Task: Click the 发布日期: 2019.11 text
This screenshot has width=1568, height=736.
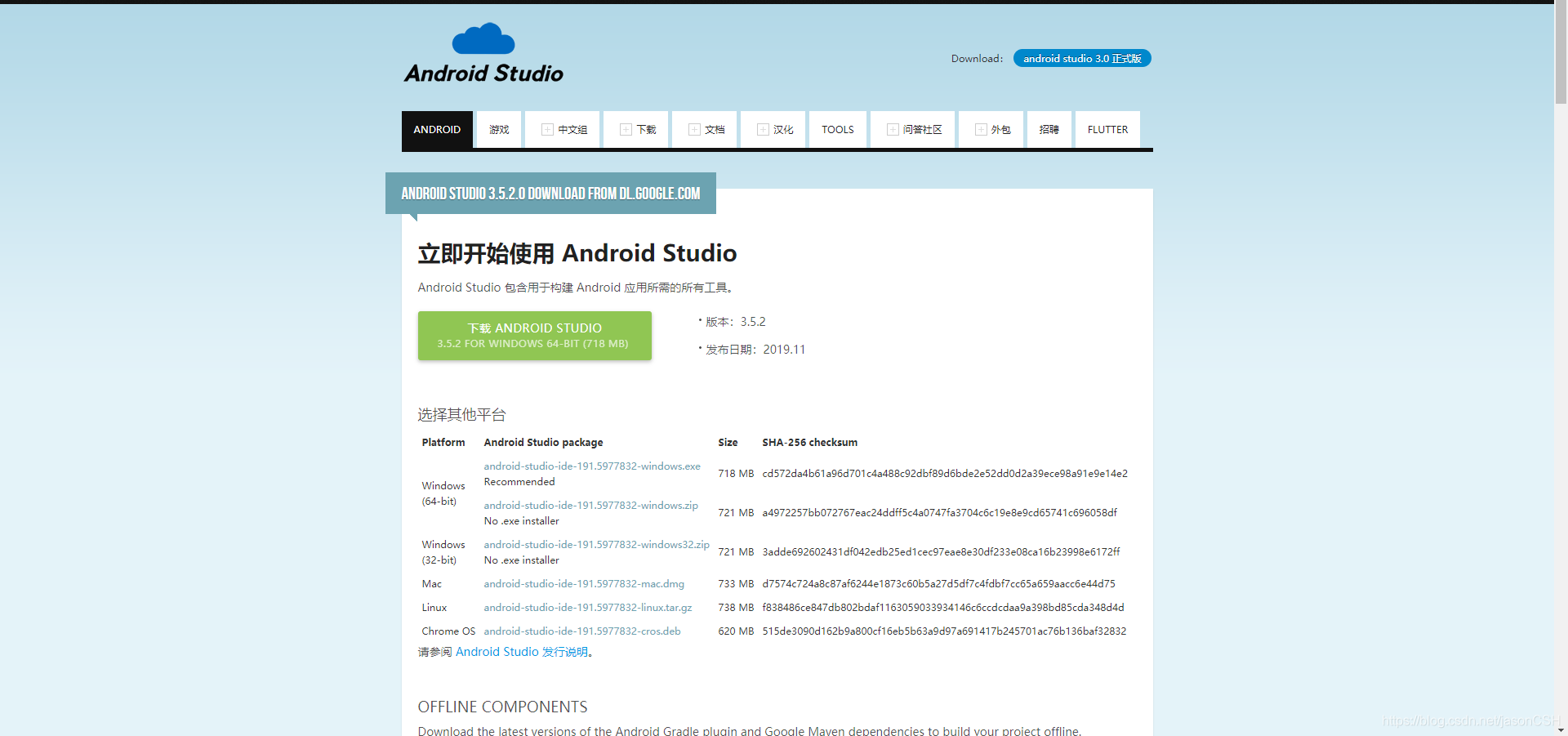Action: pyautogui.click(x=755, y=350)
